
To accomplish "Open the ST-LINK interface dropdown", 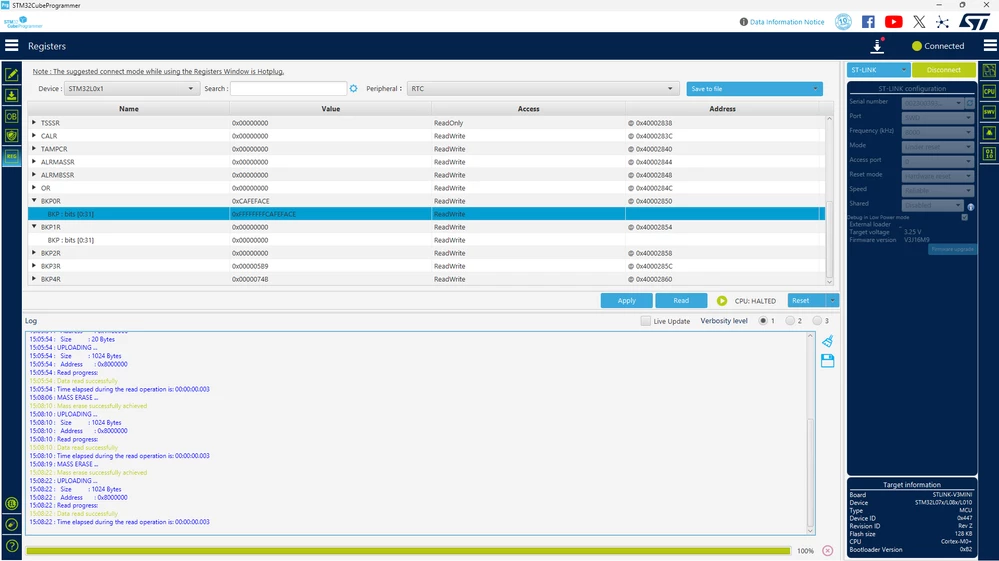I will click(x=878, y=70).
